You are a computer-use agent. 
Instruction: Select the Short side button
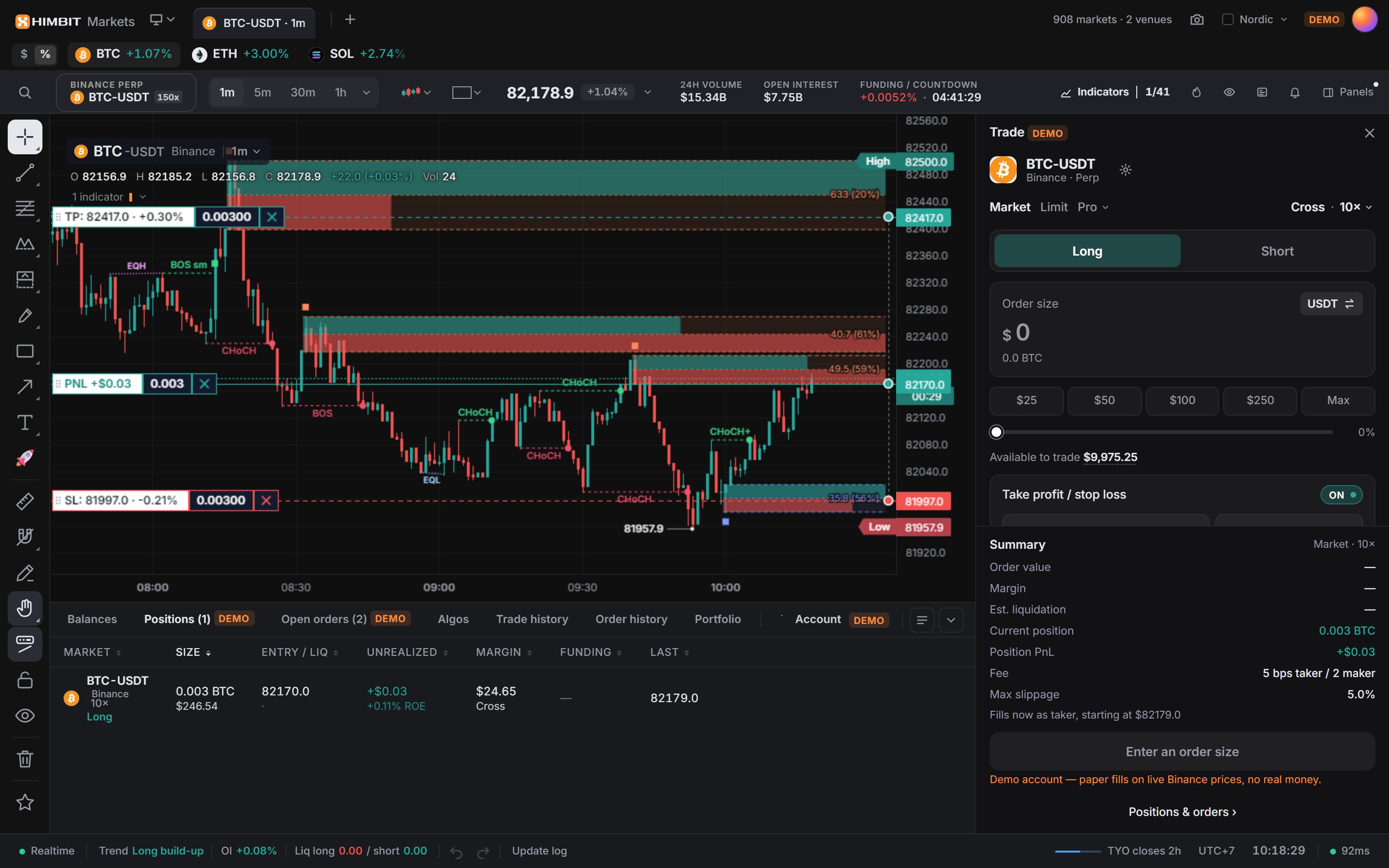click(x=1277, y=251)
